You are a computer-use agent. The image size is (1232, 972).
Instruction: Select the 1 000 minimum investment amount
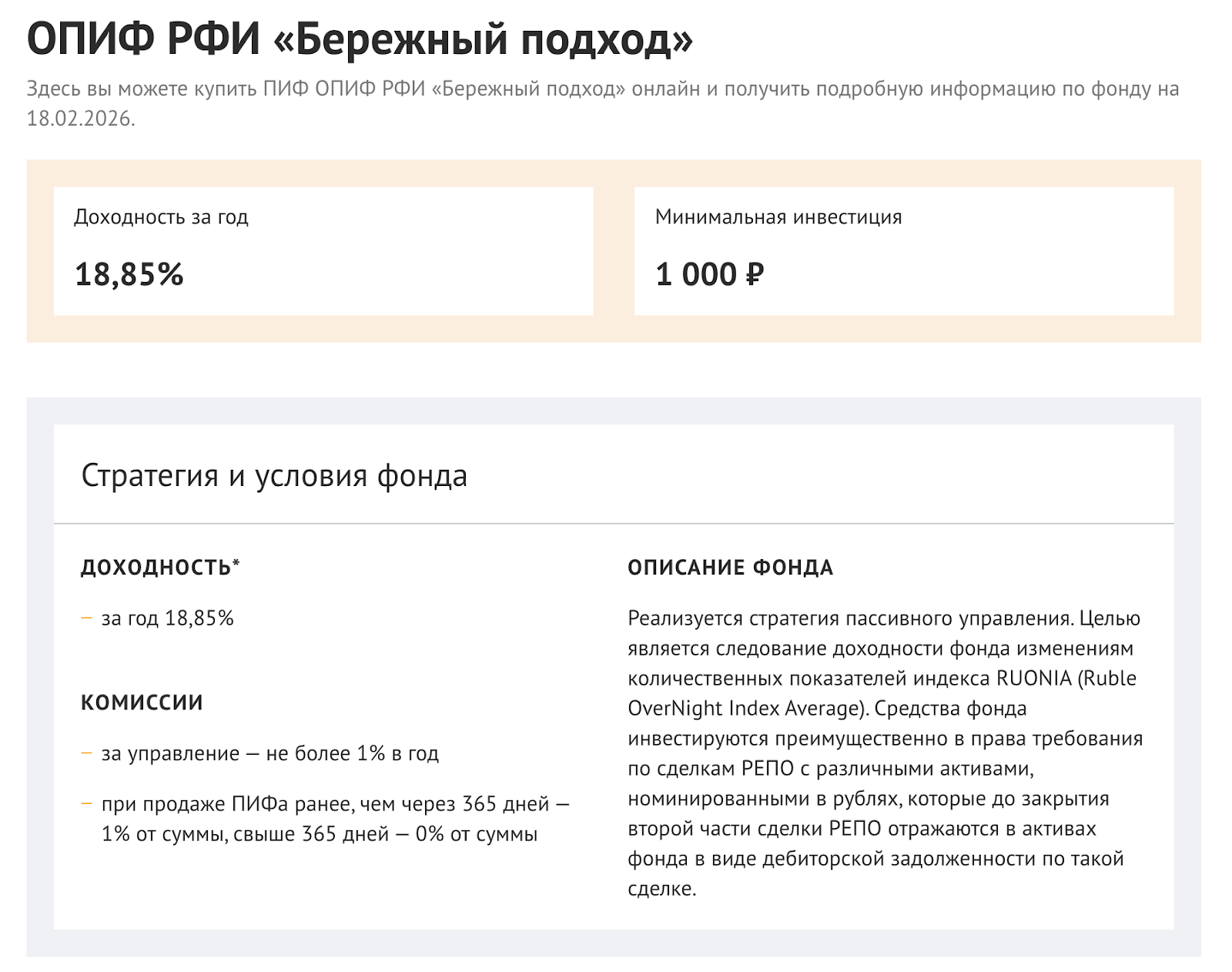point(696,274)
